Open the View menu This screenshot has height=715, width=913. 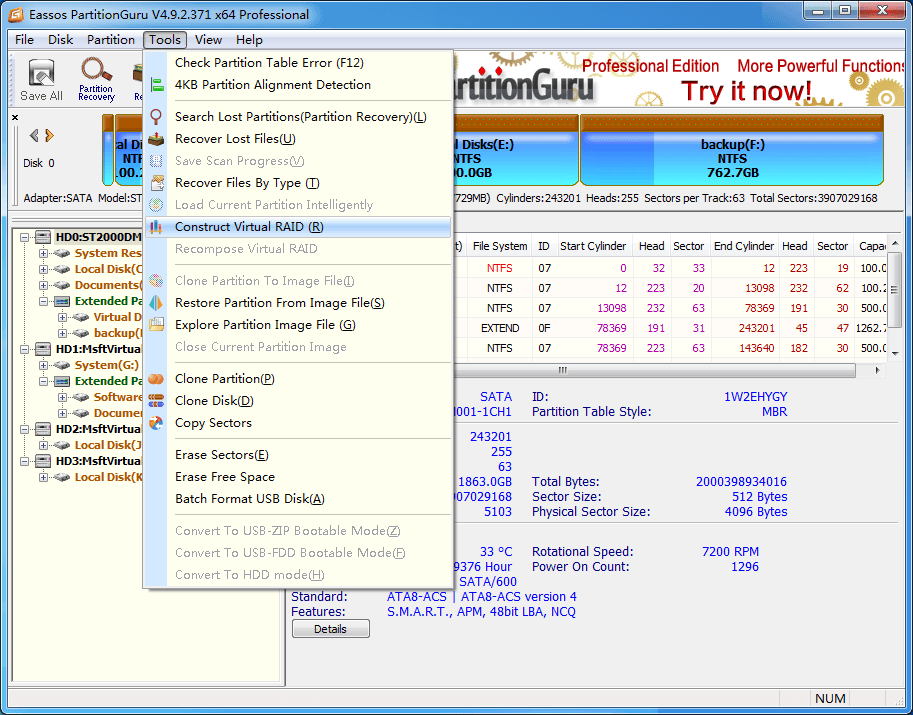coord(208,40)
